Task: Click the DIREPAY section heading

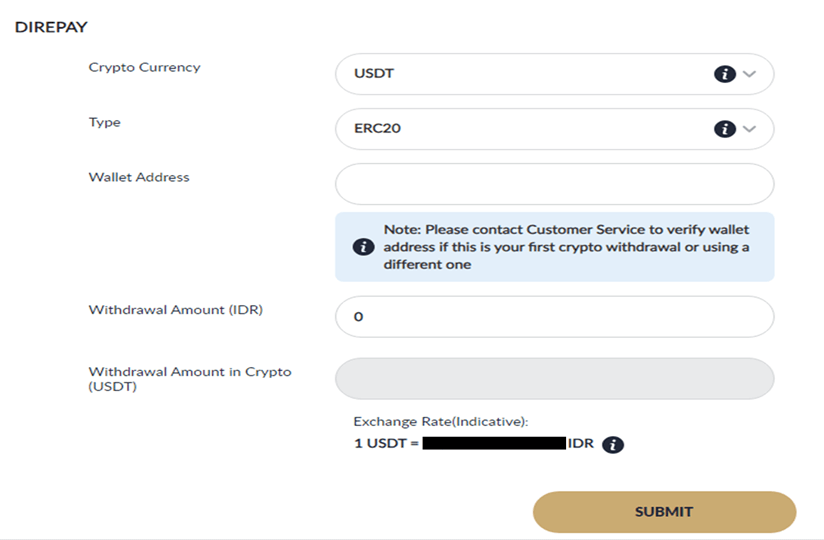Action: click(50, 27)
